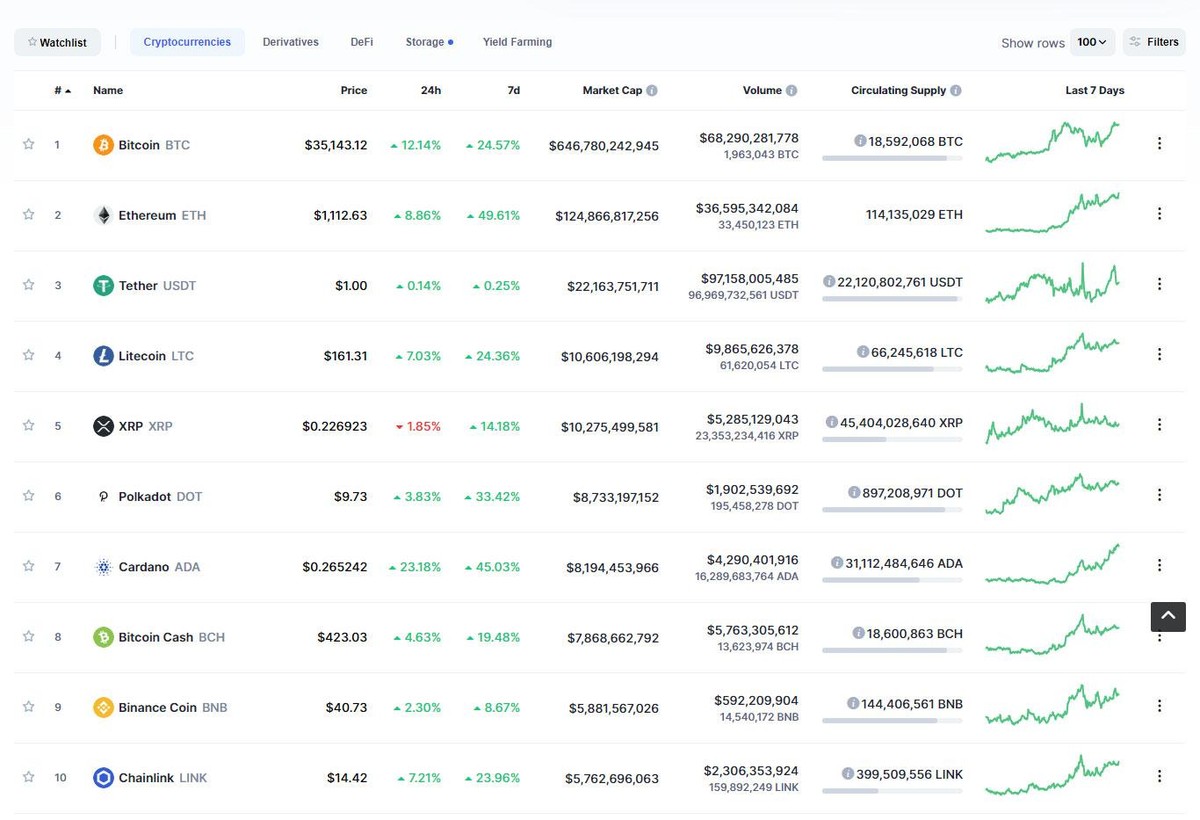This screenshot has width=1200, height=820.
Task: Open the Litecoin LTC name link
Action: (x=146, y=355)
